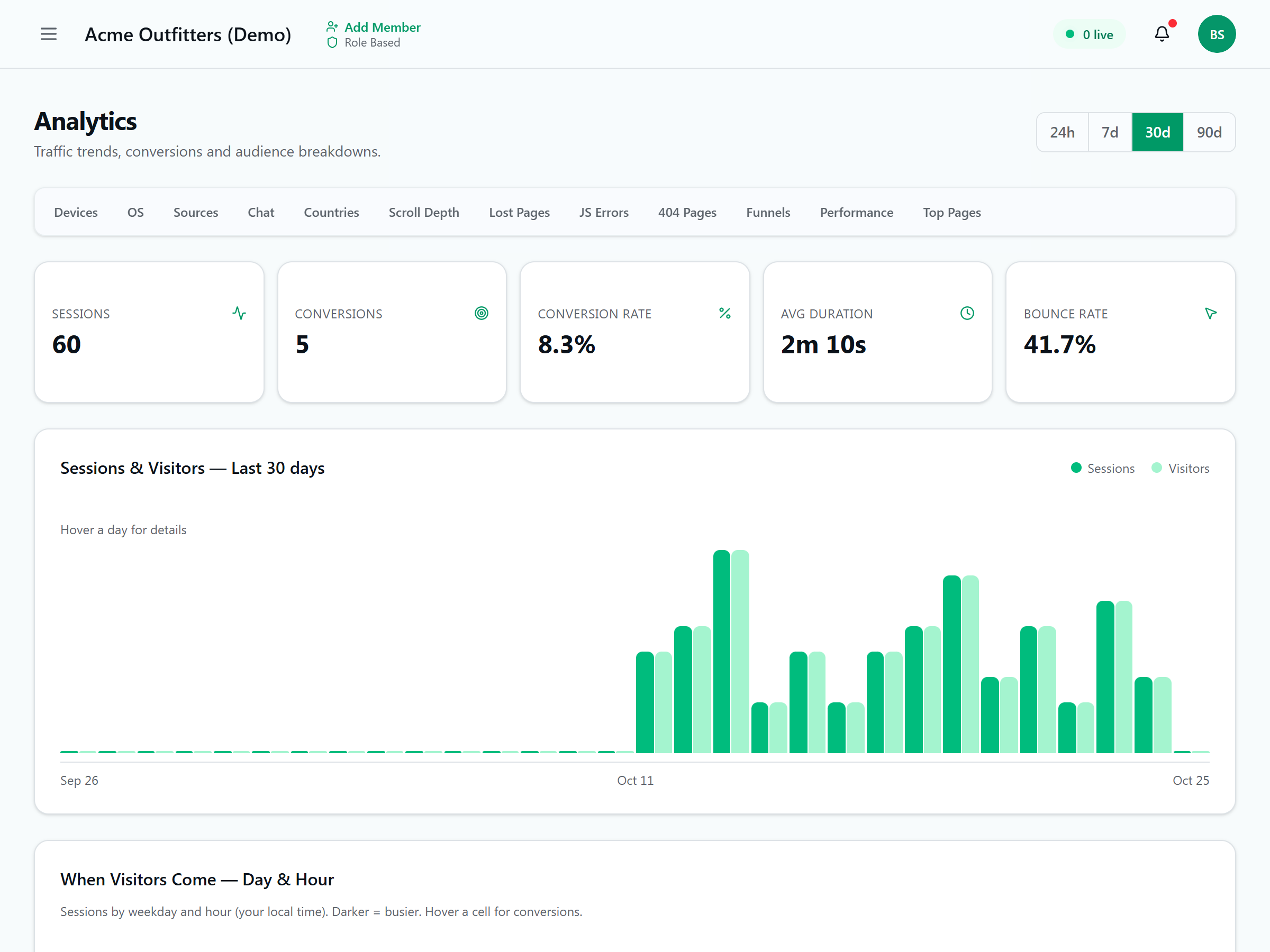Click the green live status dot
This screenshot has width=1270, height=952.
pyautogui.click(x=1070, y=34)
